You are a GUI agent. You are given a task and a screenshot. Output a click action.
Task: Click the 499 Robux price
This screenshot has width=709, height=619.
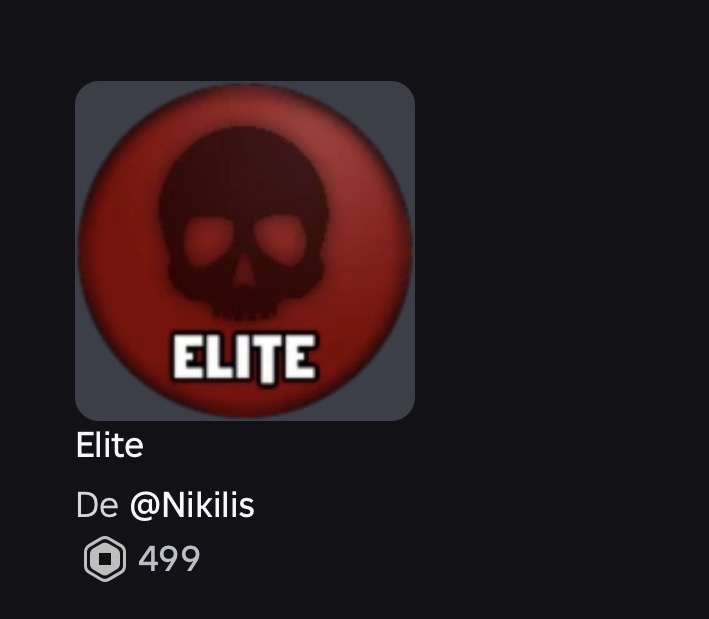pos(169,559)
